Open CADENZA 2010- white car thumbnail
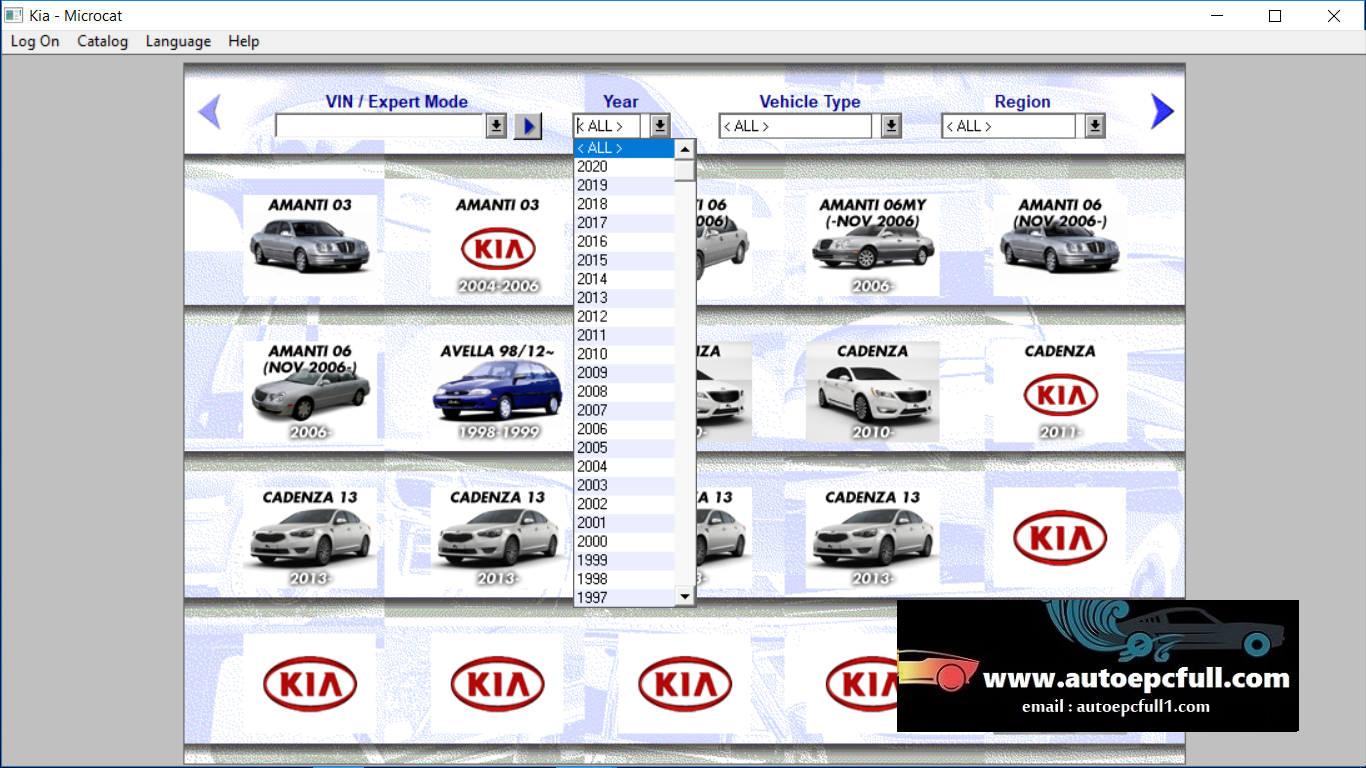Image resolution: width=1366 pixels, height=768 pixels. [x=872, y=392]
